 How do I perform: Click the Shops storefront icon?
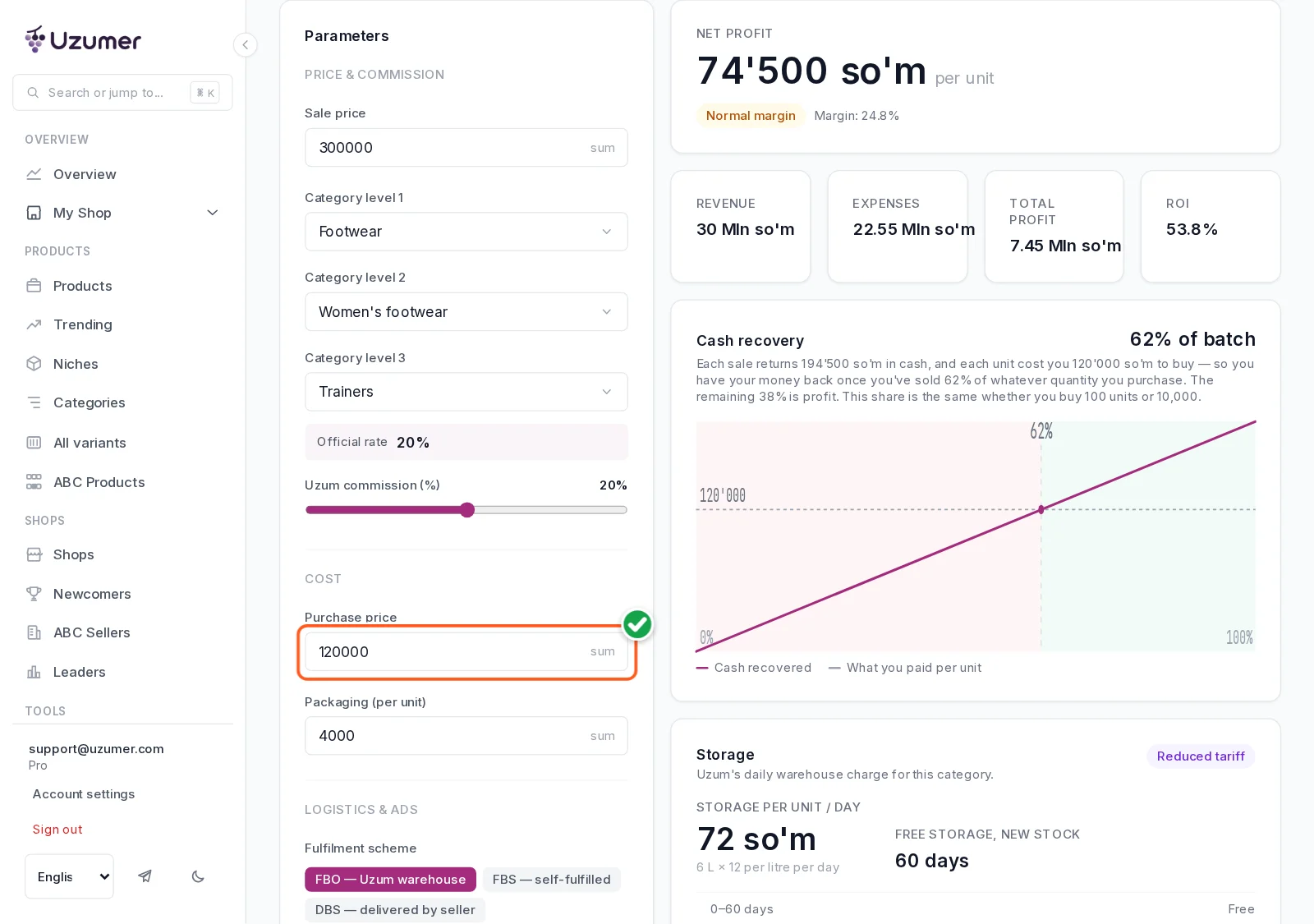[34, 554]
